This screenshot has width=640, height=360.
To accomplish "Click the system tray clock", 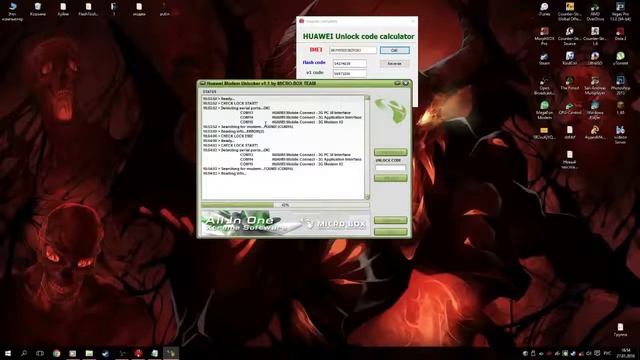I will [626, 353].
